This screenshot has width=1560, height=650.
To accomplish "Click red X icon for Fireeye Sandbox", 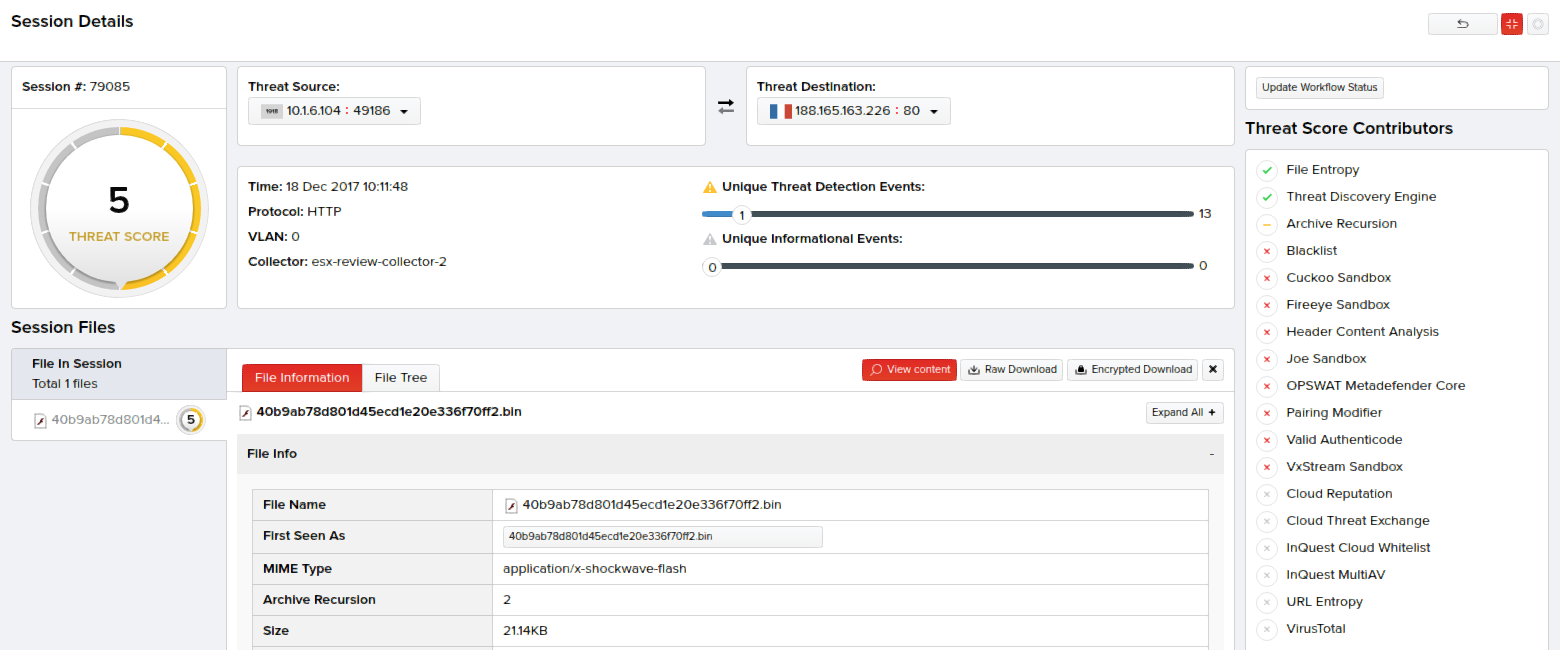I will coord(1267,305).
